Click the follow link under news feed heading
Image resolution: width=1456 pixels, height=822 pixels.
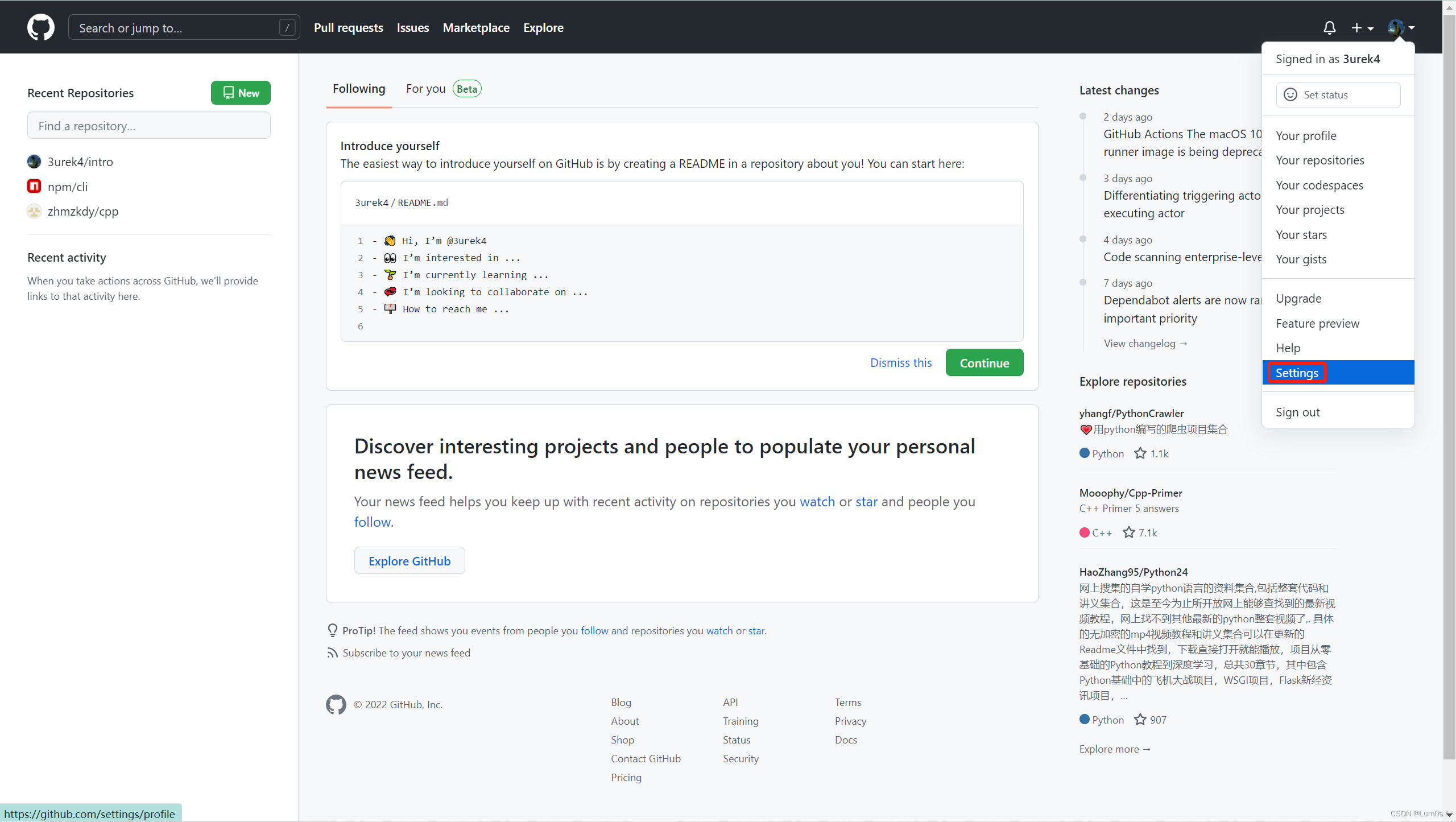click(373, 522)
